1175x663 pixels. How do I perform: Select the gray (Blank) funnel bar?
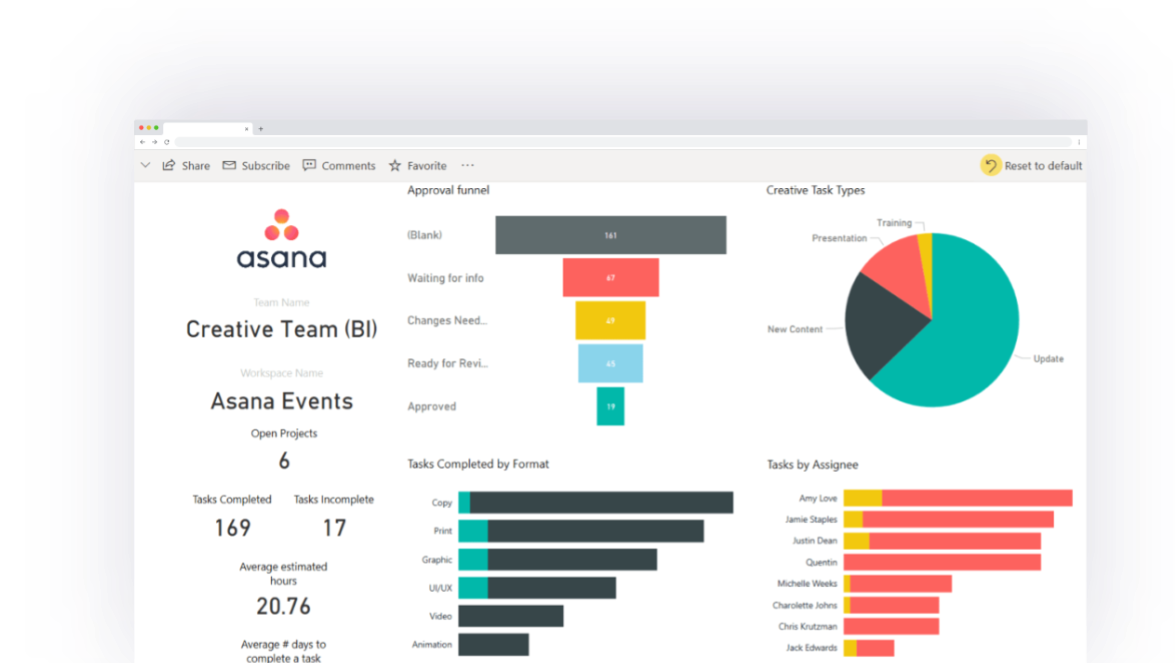611,234
